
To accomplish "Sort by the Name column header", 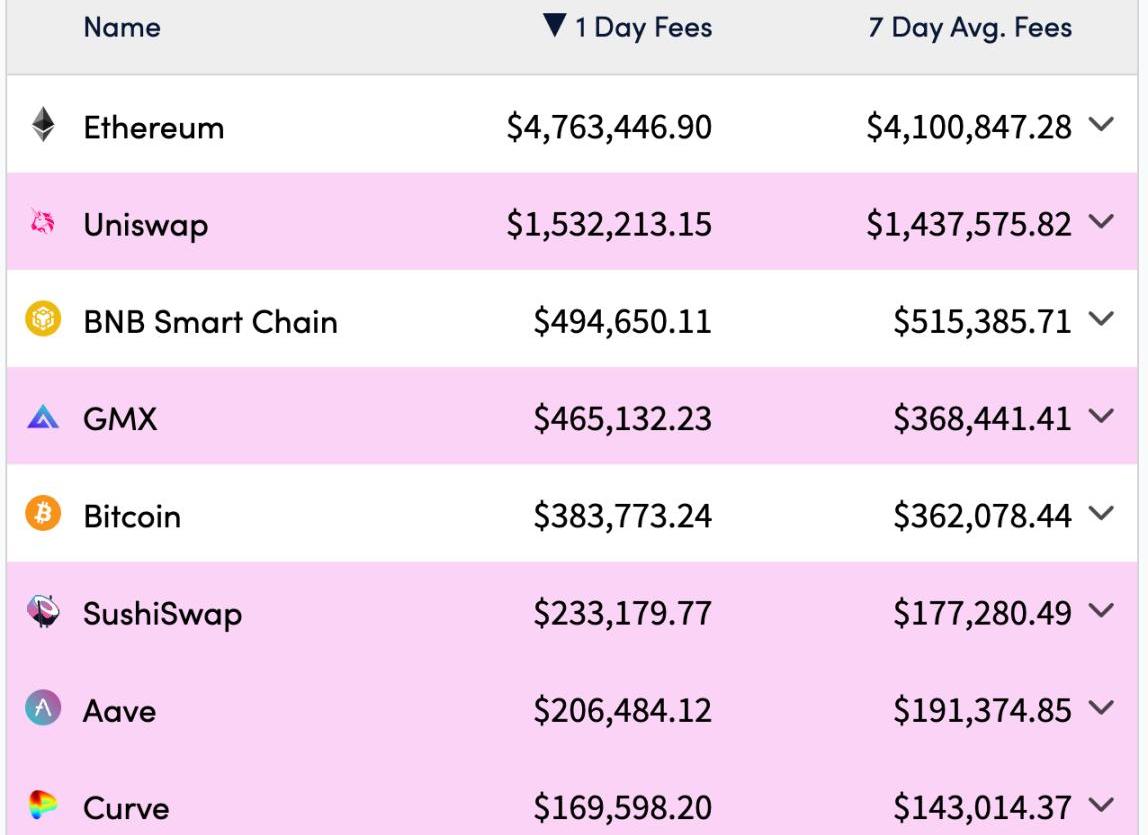I will 122,28.
